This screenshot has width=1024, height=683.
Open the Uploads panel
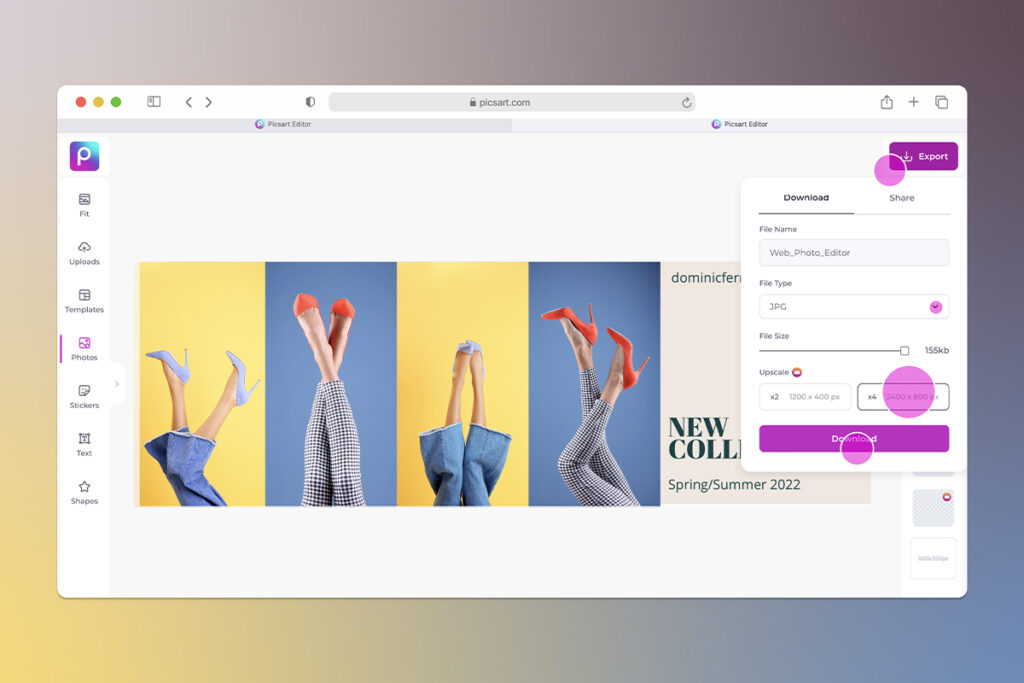(x=84, y=253)
